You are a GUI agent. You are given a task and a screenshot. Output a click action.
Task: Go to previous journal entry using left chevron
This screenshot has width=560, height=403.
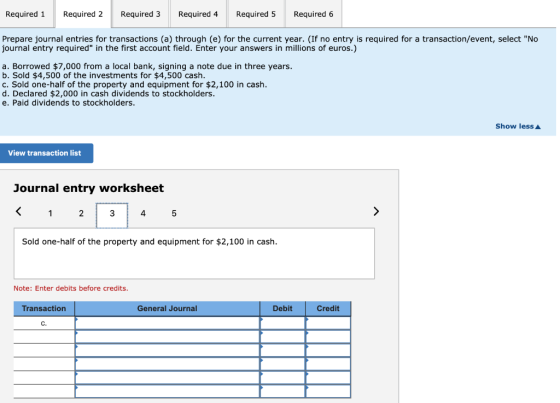point(19,212)
